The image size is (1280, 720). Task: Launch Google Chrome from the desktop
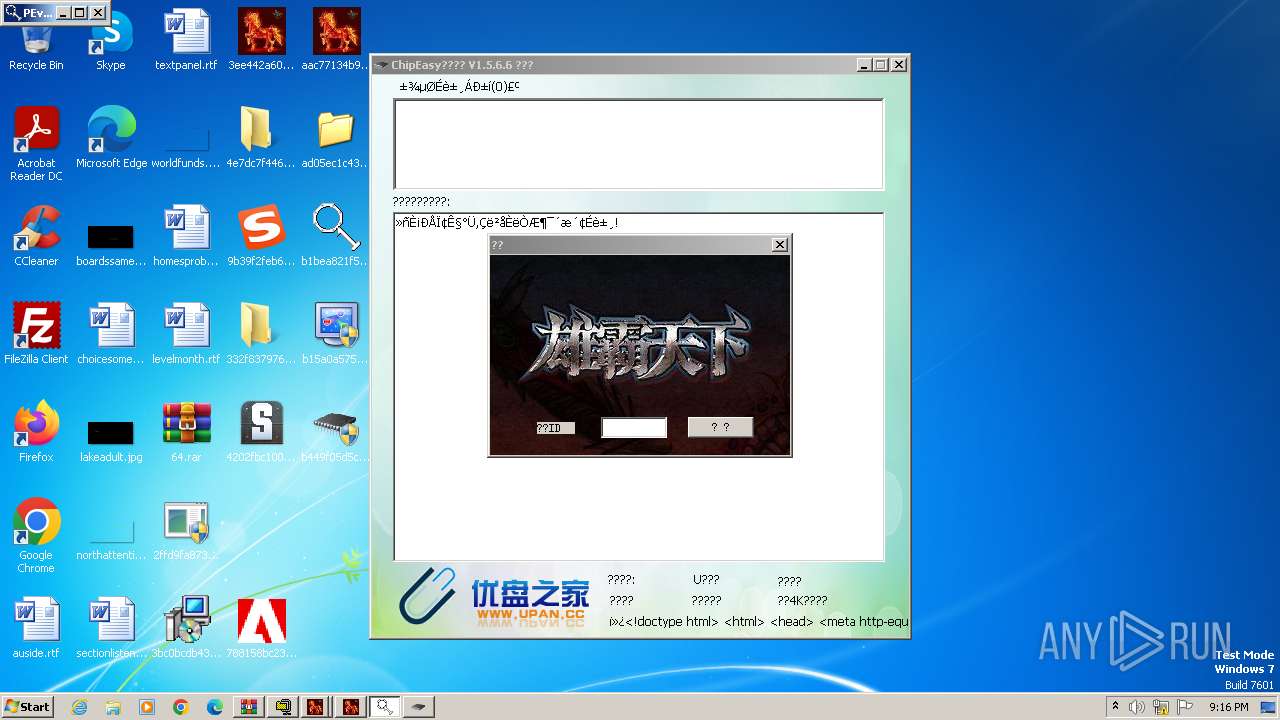[36, 536]
